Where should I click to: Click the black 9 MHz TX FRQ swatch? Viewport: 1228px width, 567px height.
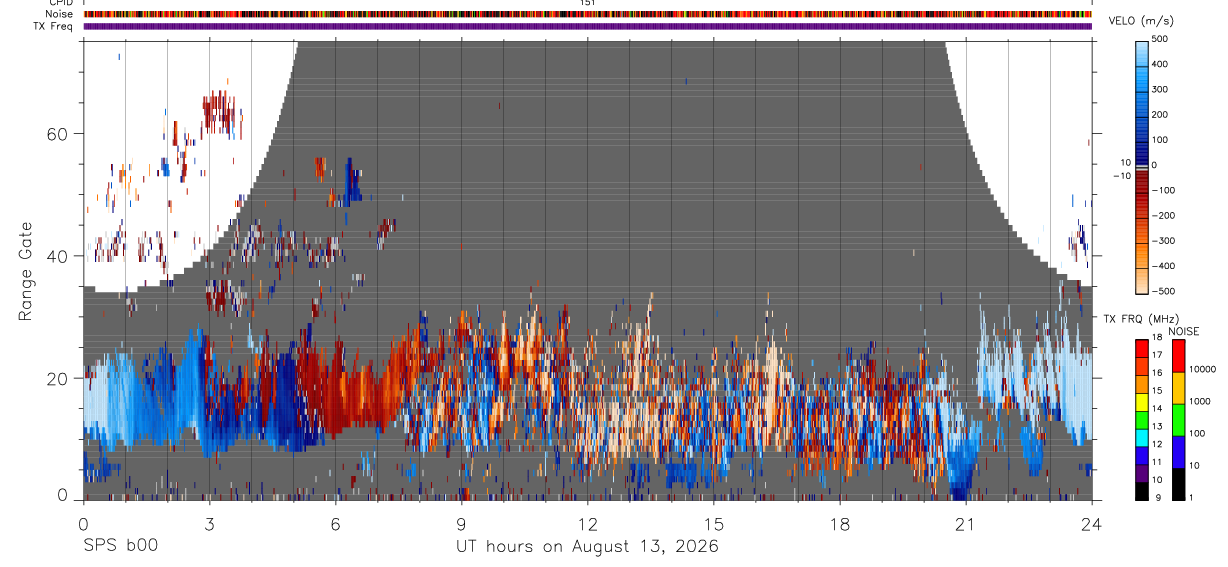[x=1141, y=491]
